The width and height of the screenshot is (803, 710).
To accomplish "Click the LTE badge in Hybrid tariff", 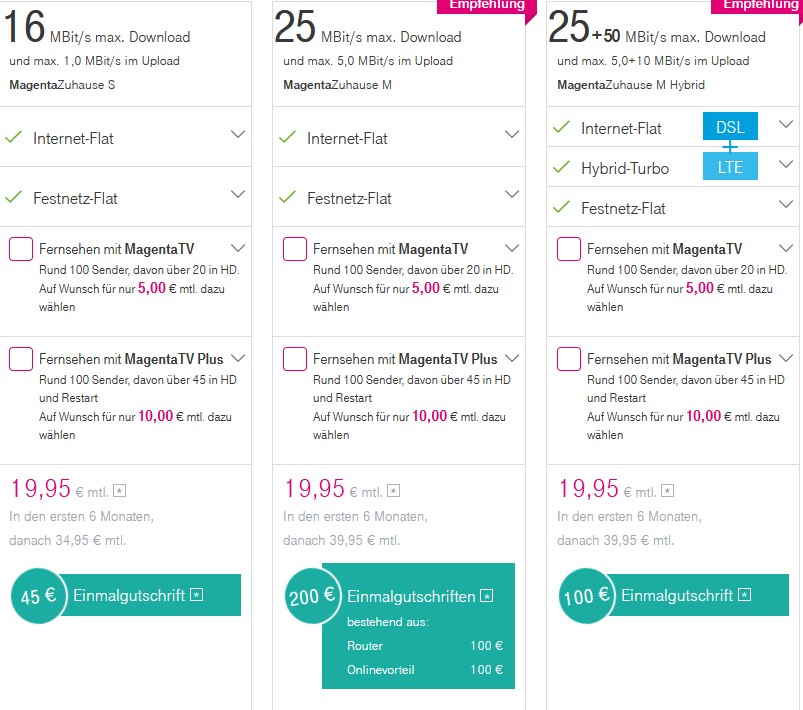I will 730,166.
